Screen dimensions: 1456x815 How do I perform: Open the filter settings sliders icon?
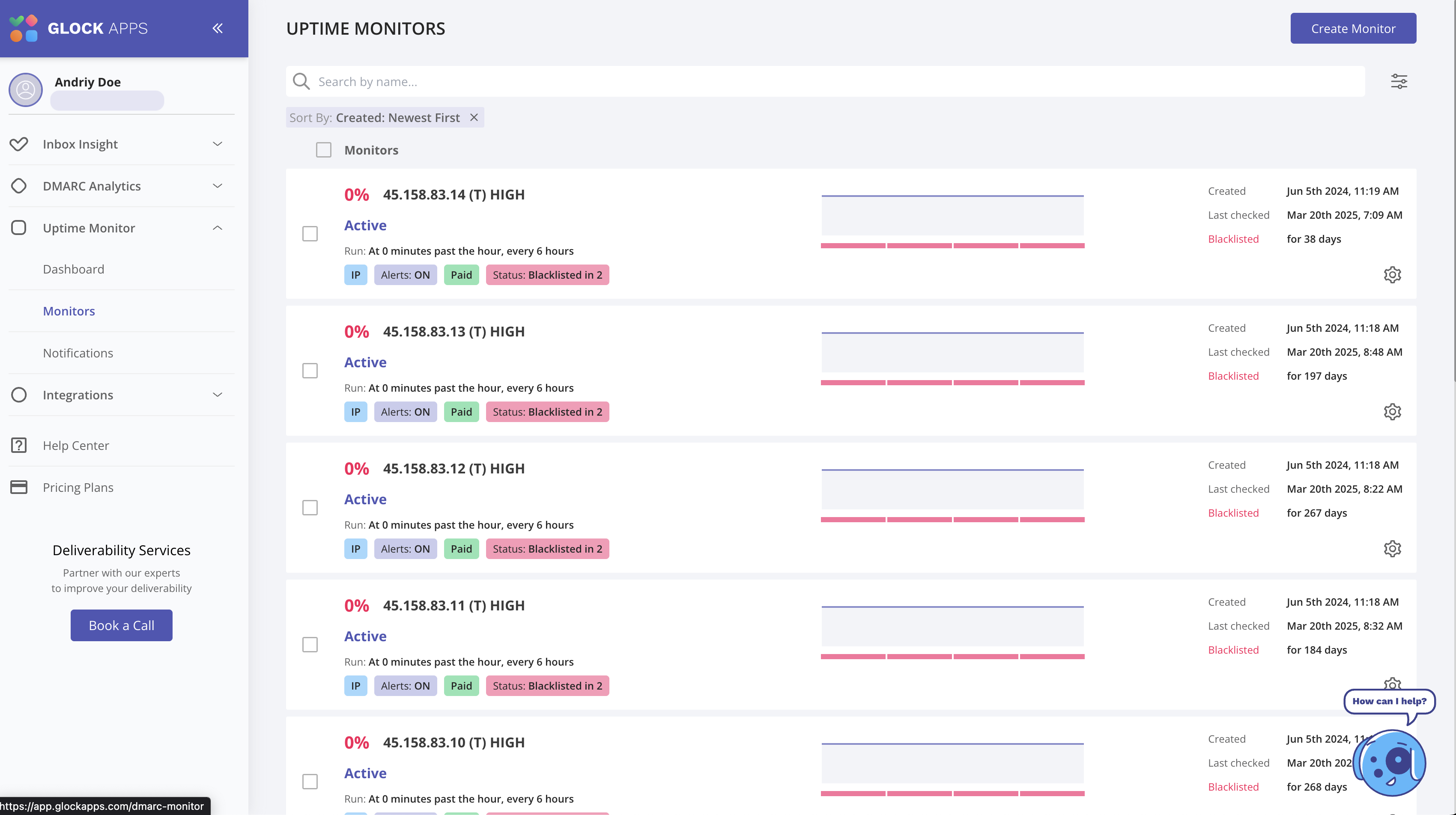(1399, 82)
